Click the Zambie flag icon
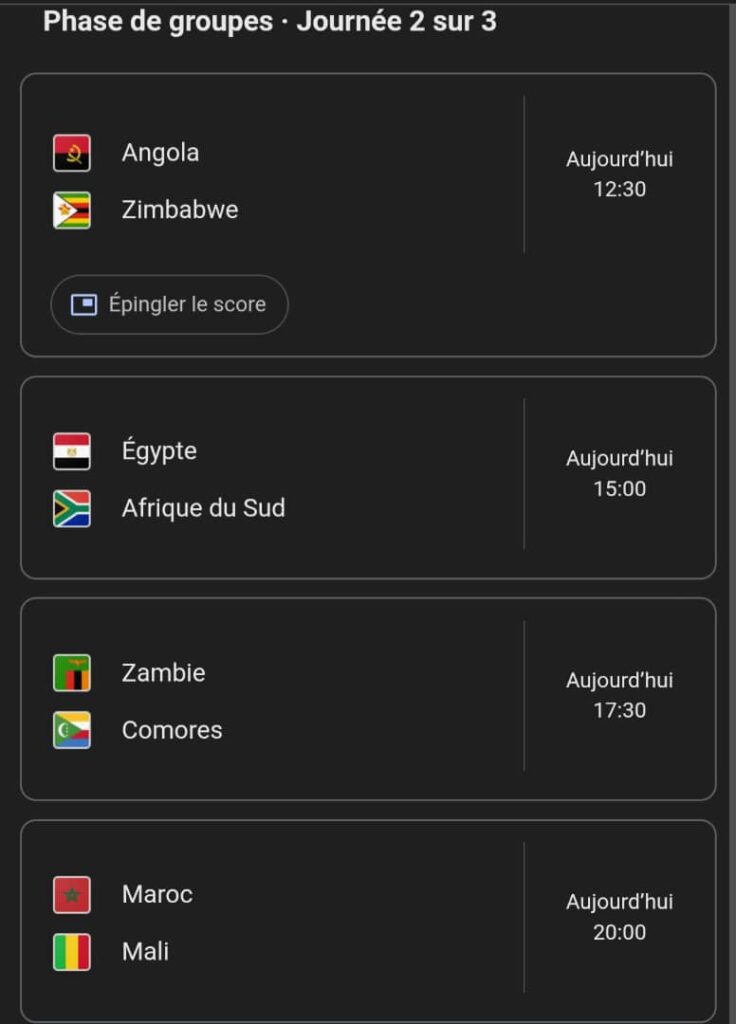 click(72, 673)
